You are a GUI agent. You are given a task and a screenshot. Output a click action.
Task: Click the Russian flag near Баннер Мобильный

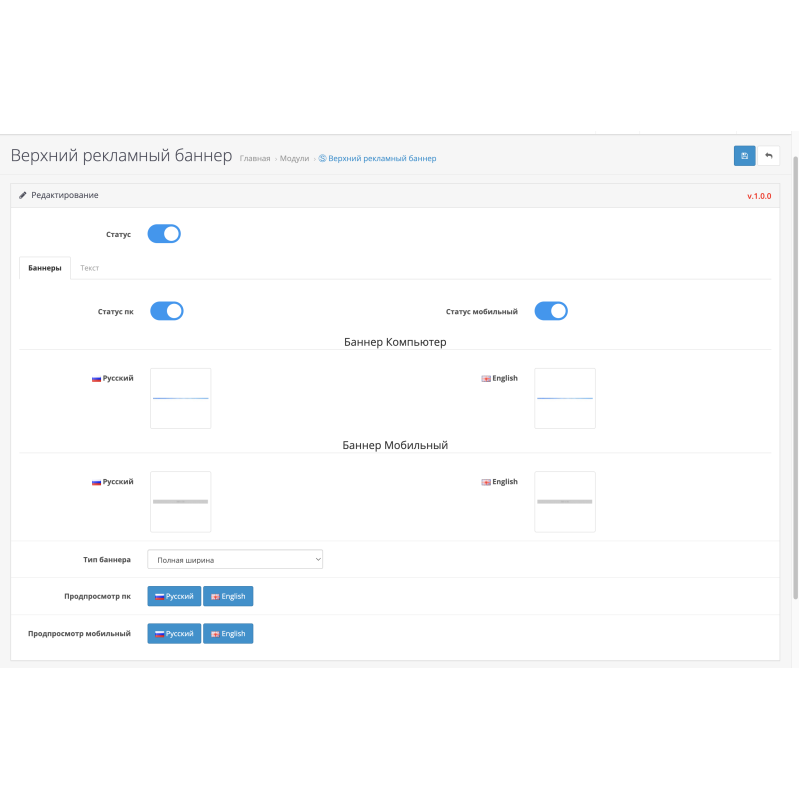tap(97, 481)
